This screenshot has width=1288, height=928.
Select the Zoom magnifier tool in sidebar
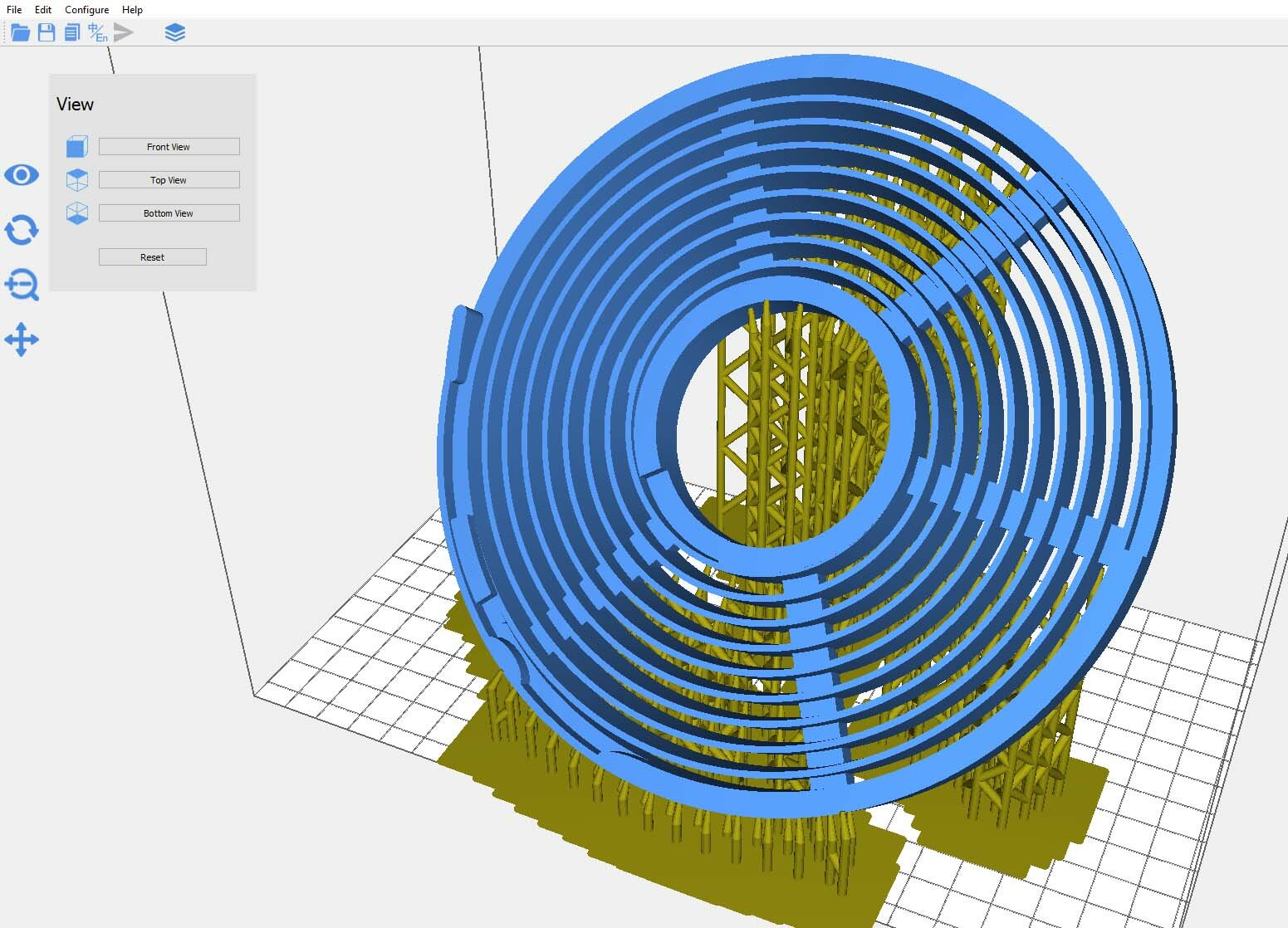pos(22,285)
